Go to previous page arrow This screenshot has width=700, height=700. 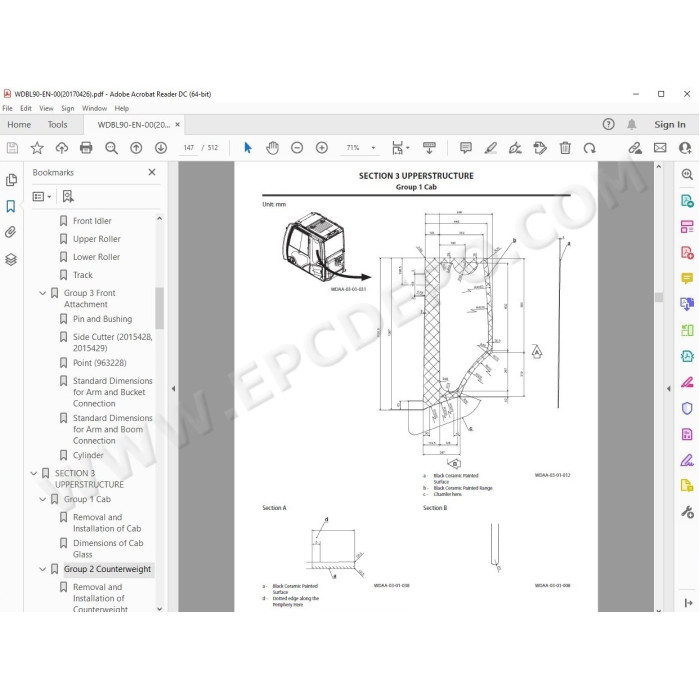click(136, 148)
